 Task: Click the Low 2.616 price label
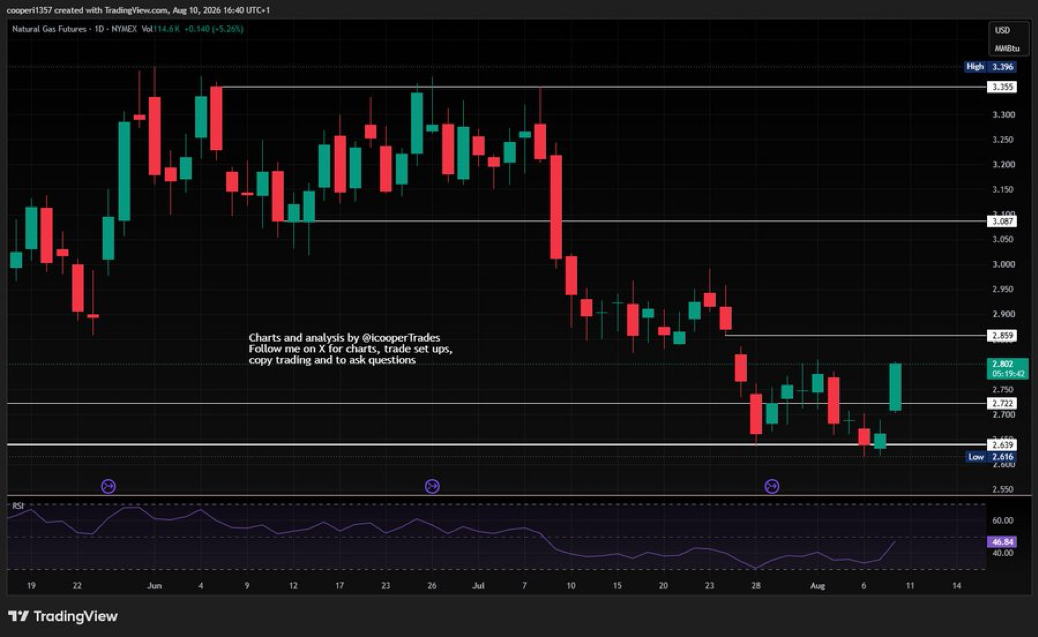coord(991,457)
